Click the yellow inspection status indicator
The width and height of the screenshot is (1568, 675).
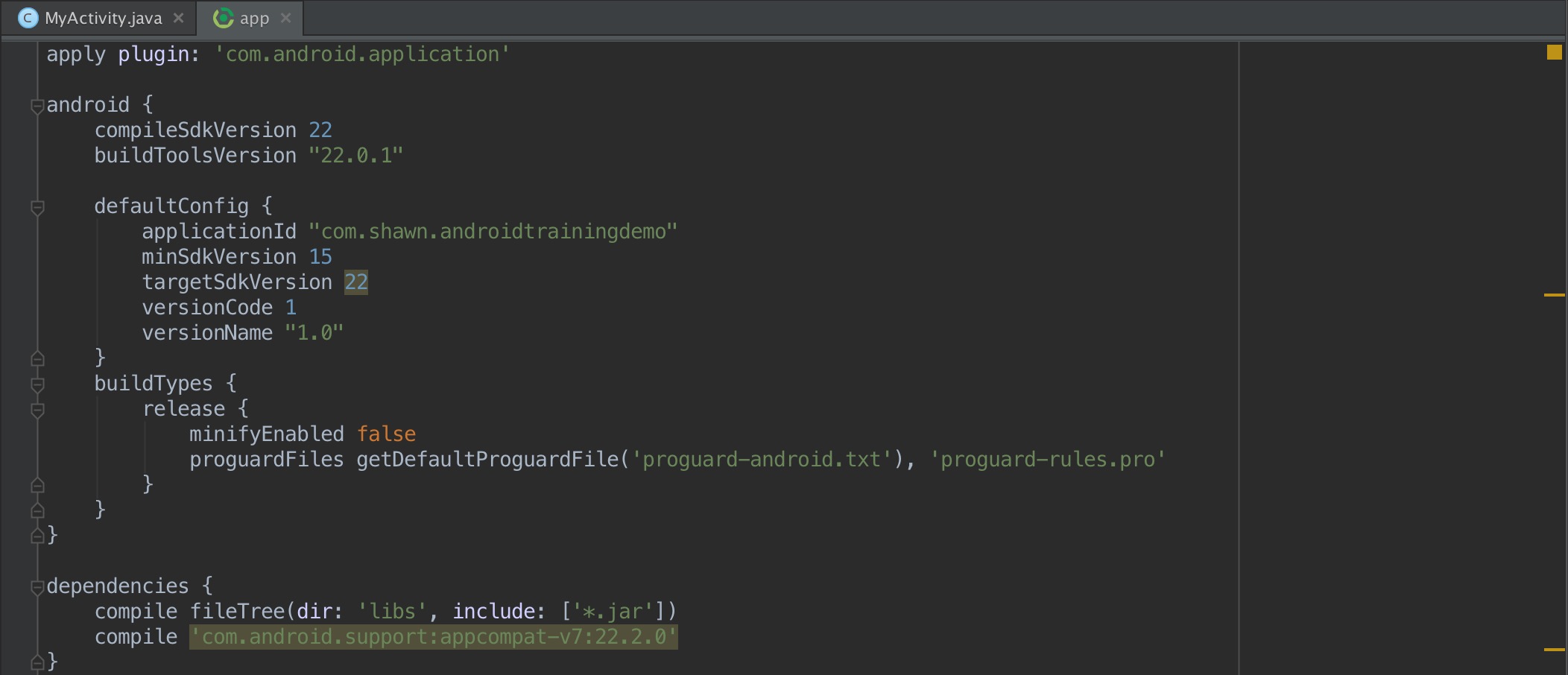click(x=1554, y=52)
